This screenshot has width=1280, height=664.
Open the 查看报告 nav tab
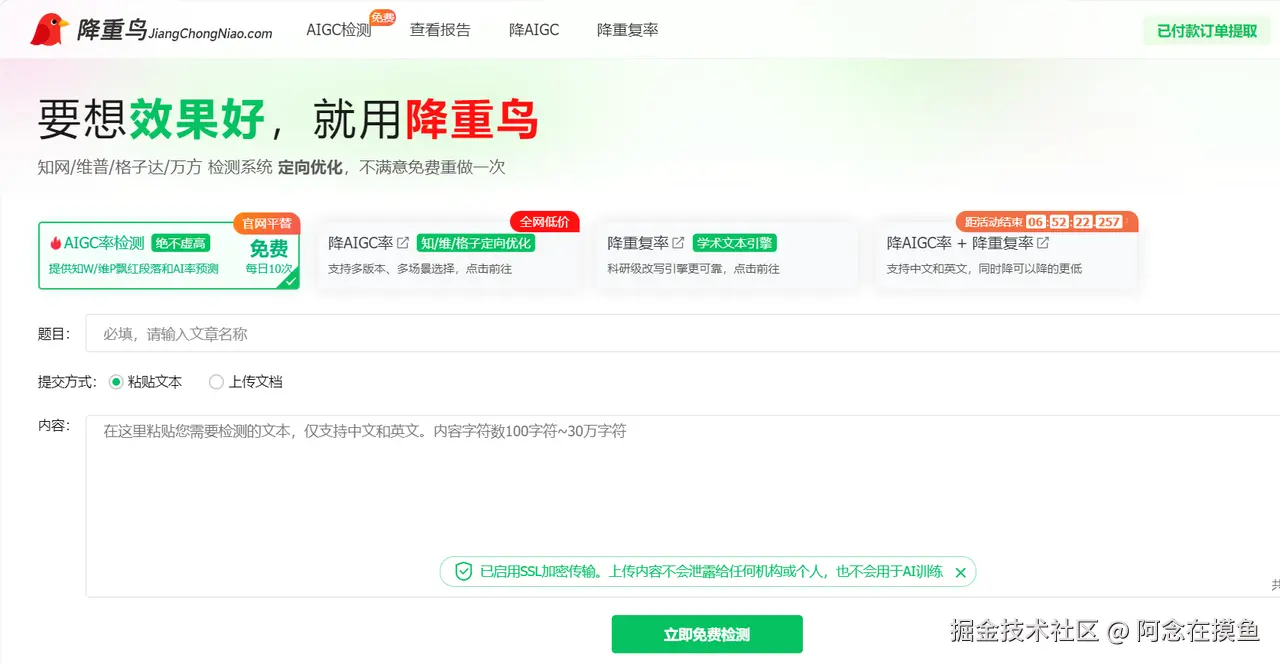tap(440, 30)
